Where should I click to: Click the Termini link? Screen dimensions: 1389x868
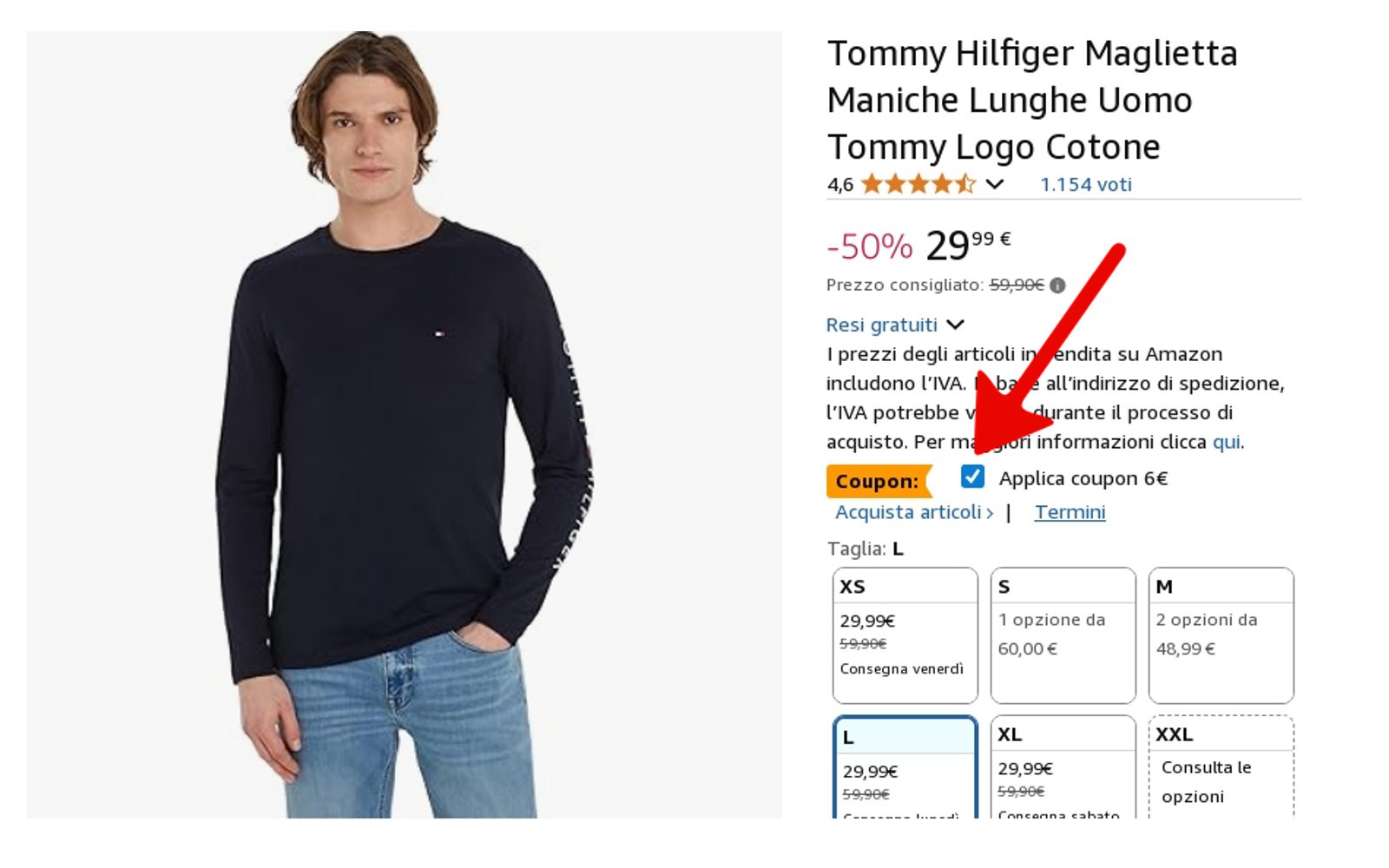click(x=1070, y=512)
